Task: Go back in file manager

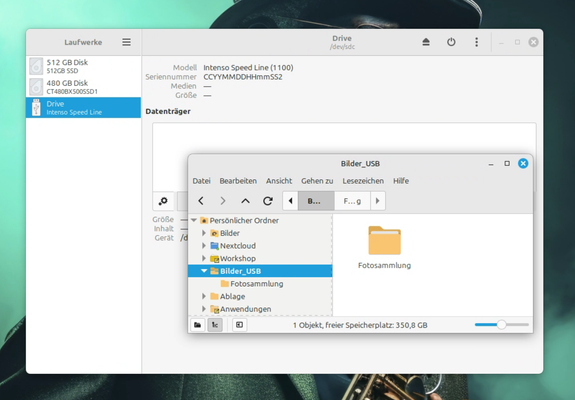Action: 201,201
